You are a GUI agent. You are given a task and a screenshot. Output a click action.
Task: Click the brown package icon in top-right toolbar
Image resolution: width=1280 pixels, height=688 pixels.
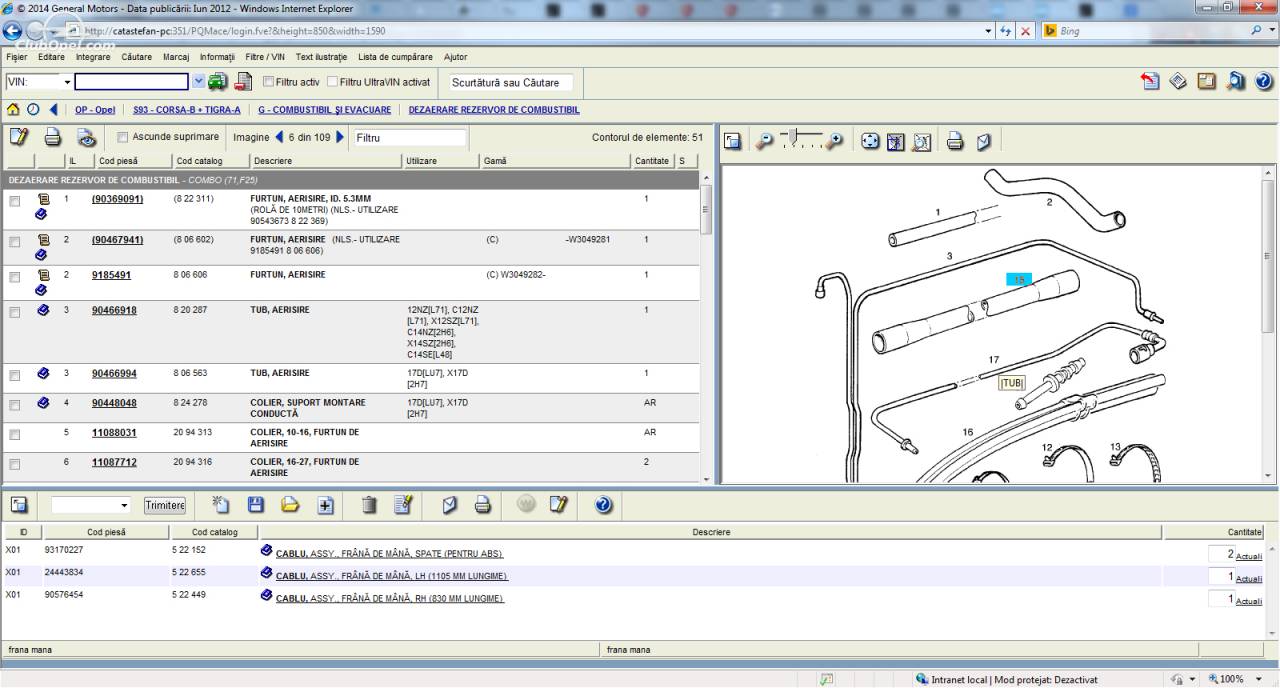point(1207,81)
